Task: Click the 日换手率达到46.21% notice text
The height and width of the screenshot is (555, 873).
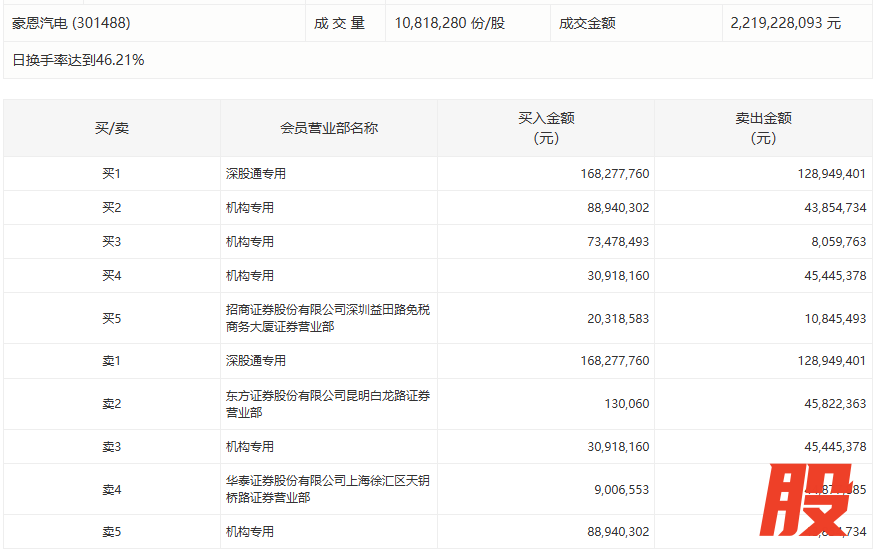Action: [78, 60]
